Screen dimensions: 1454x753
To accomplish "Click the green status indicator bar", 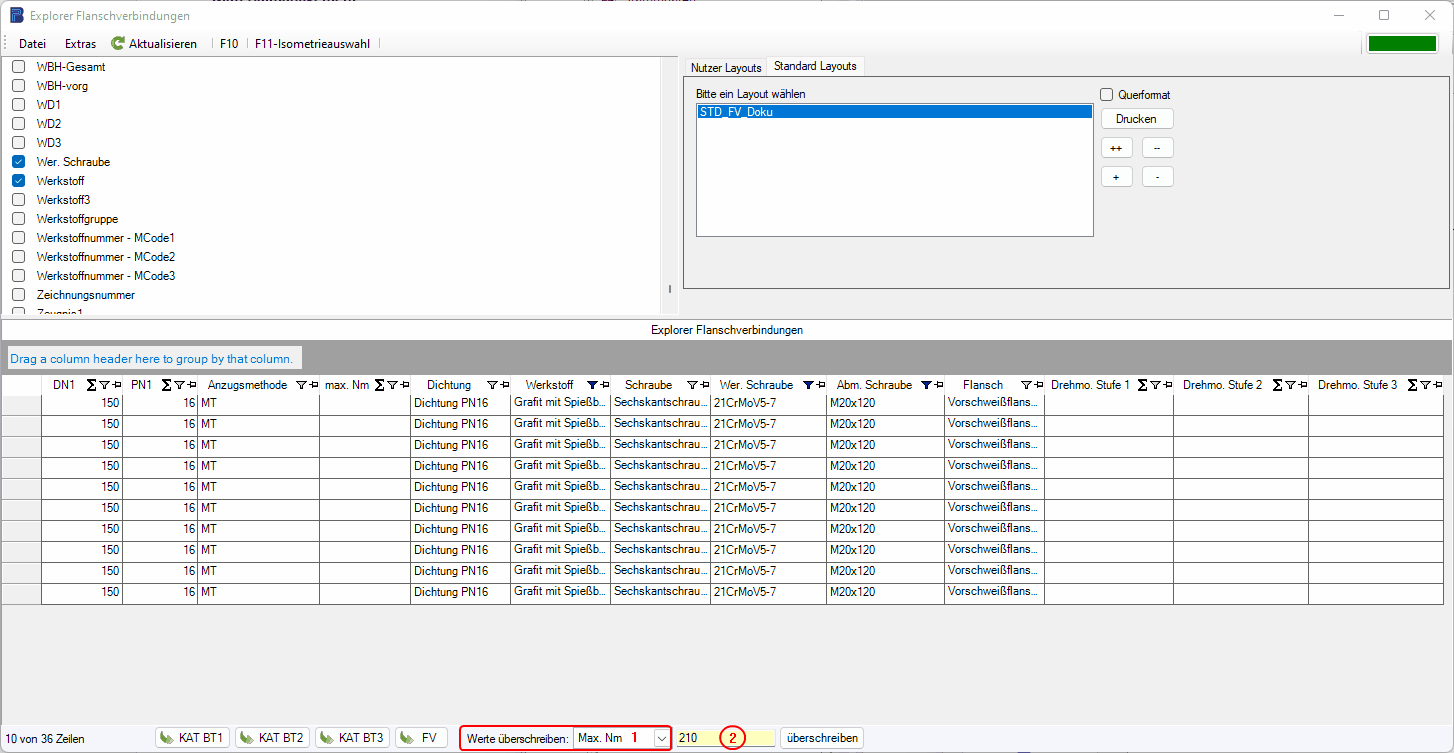I will [1401, 44].
